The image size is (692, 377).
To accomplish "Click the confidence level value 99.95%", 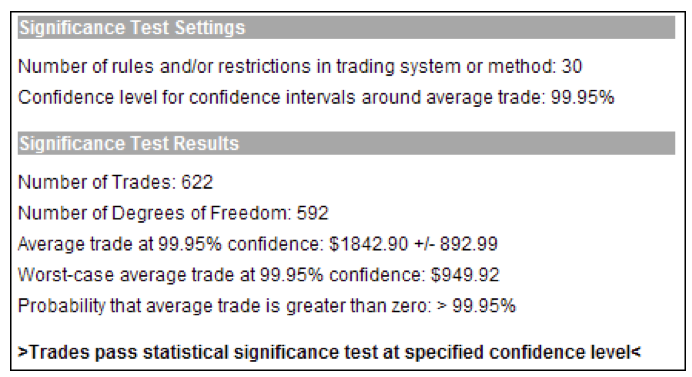I will tap(583, 97).
